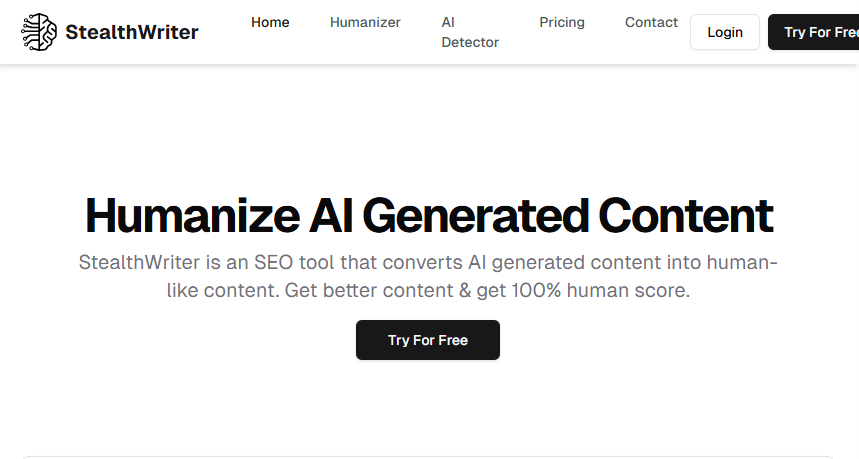Click the panel border at page bottom
Viewport: 859px width, 459px height.
(x=428, y=457)
